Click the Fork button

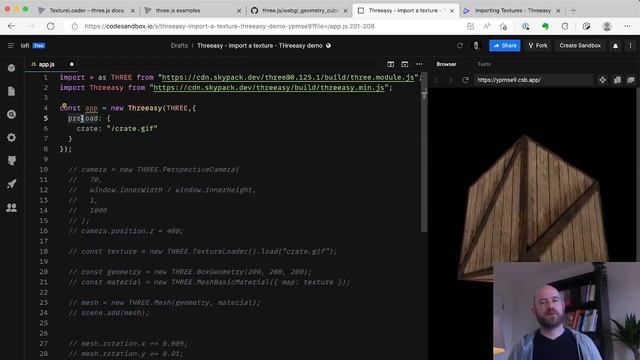point(538,46)
